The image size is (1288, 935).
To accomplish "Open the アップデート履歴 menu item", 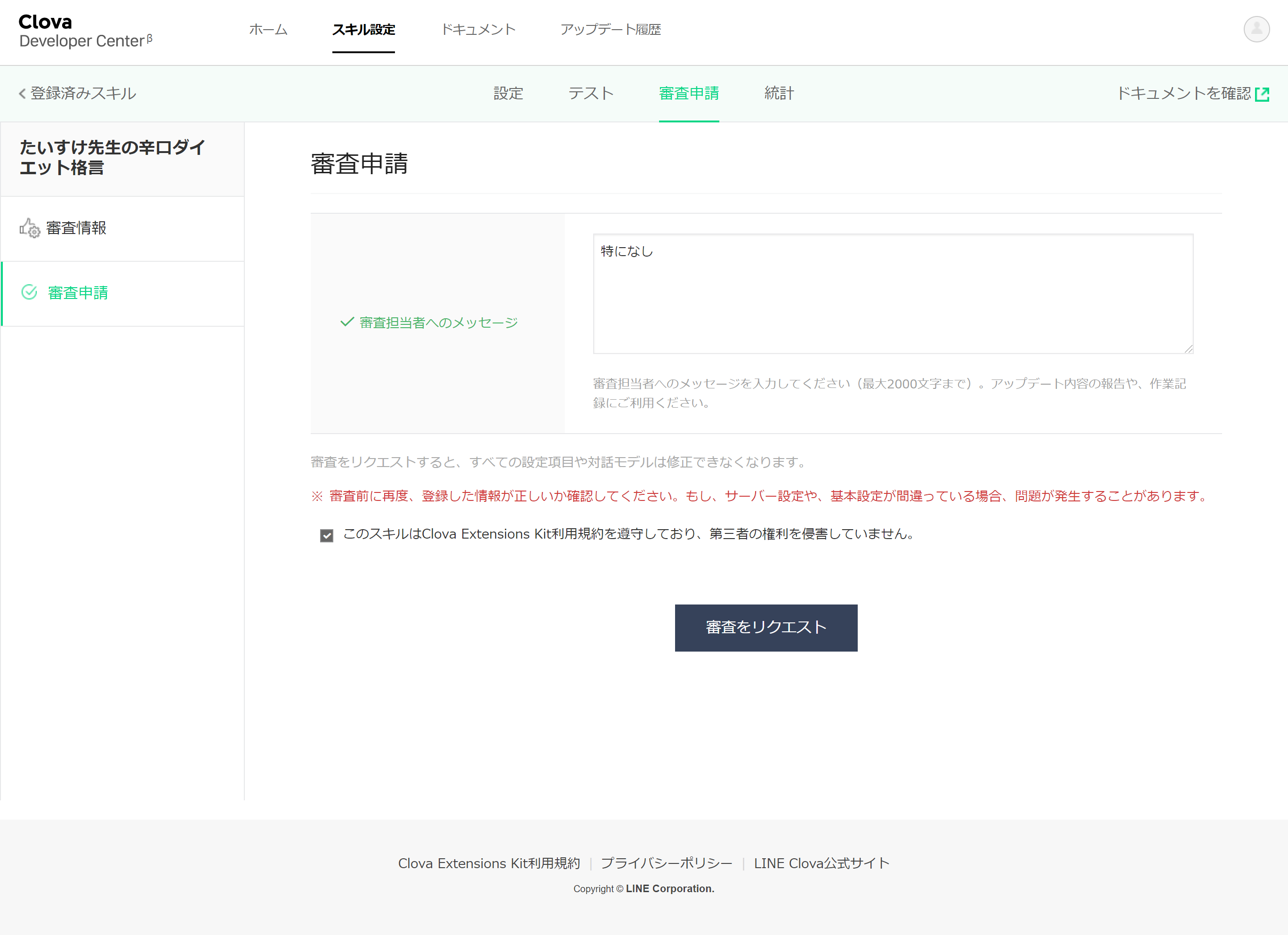I will (611, 30).
